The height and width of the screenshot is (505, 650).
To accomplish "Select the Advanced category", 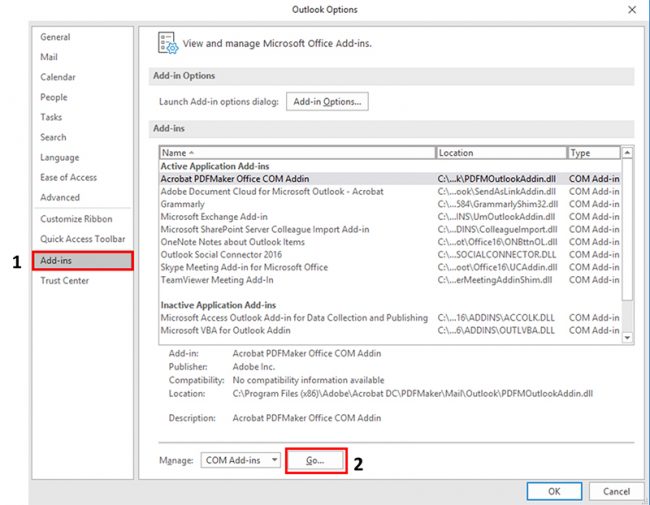I will click(60, 197).
